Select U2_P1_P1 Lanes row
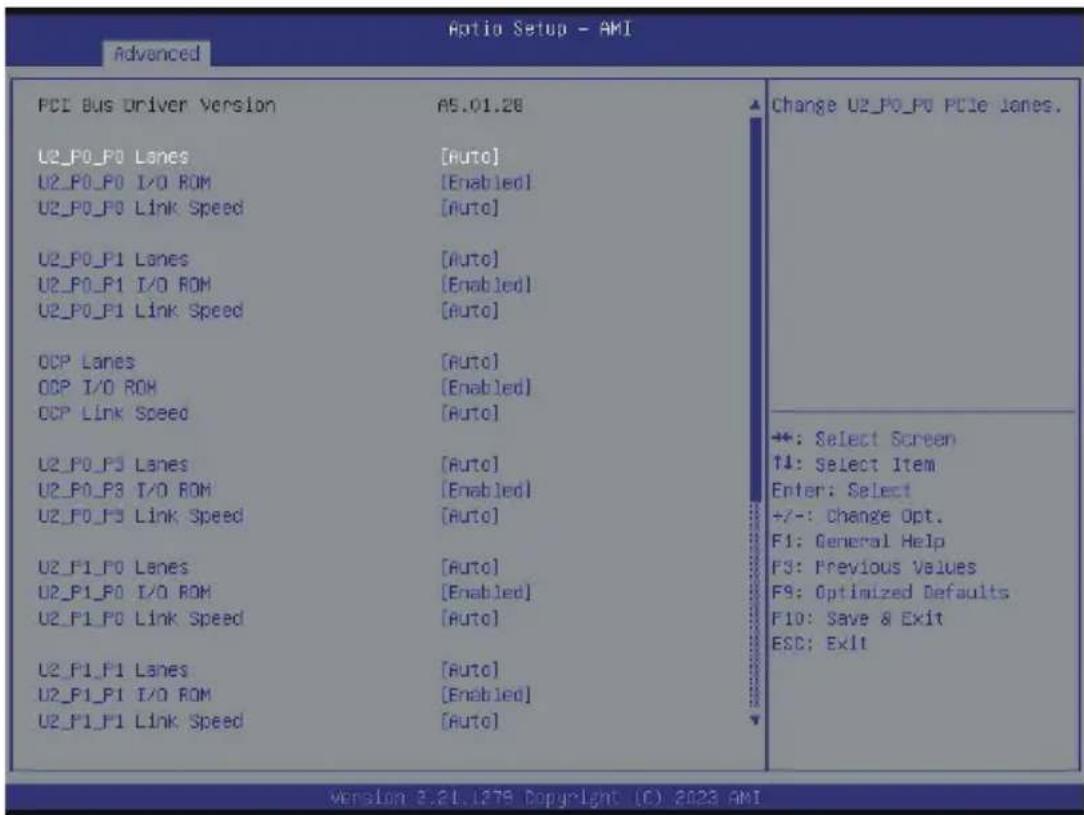The width and height of the screenshot is (1084, 815). pos(113,669)
